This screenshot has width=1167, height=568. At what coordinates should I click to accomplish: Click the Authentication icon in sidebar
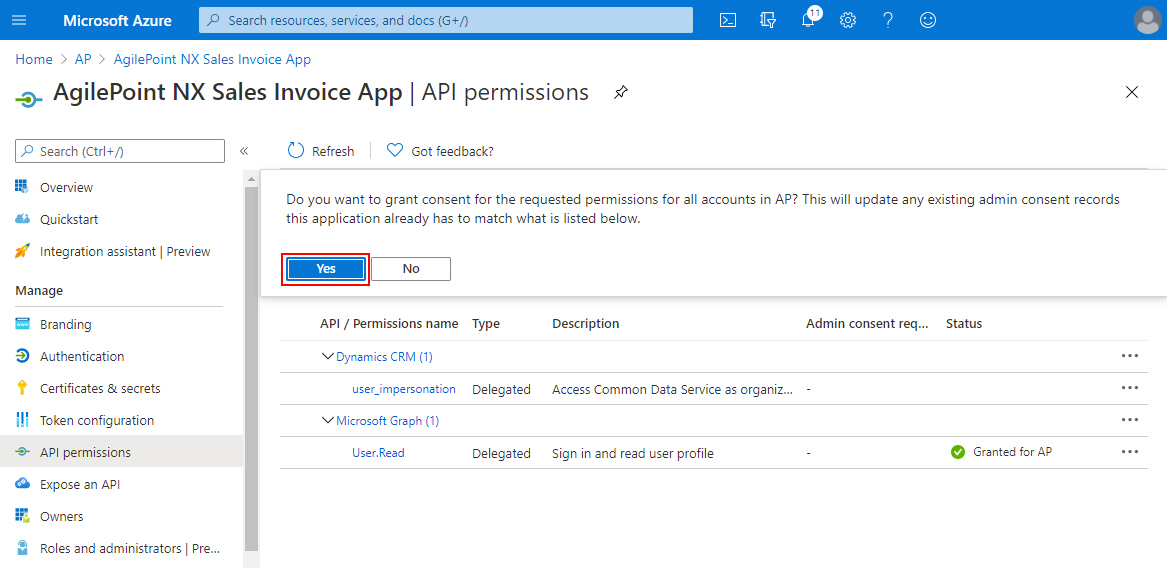tap(22, 356)
